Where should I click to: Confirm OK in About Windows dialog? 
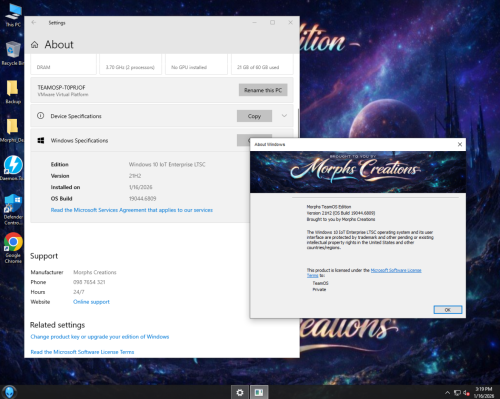pos(448,310)
